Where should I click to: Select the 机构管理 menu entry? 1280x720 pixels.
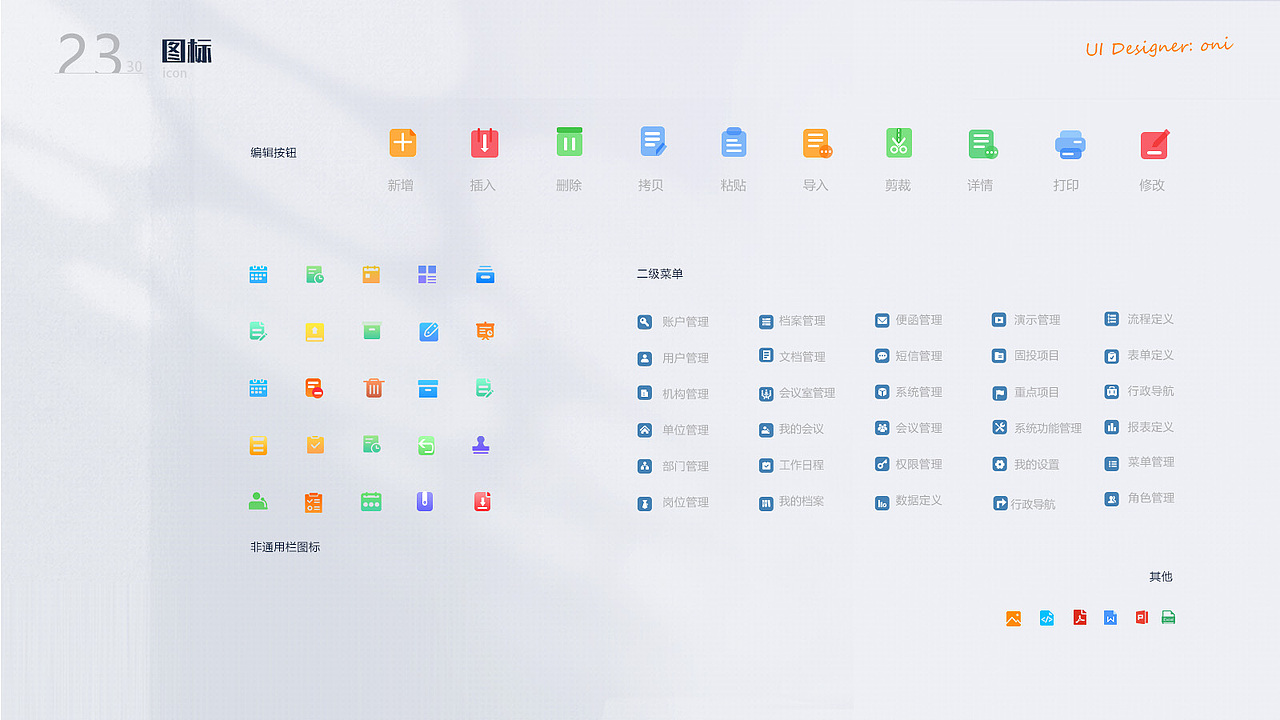click(x=673, y=394)
